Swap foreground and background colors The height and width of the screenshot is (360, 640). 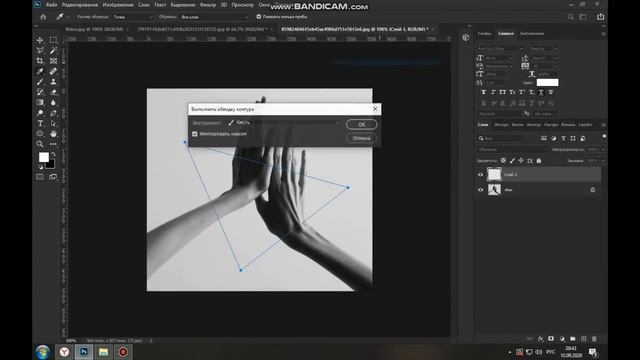tap(53, 155)
